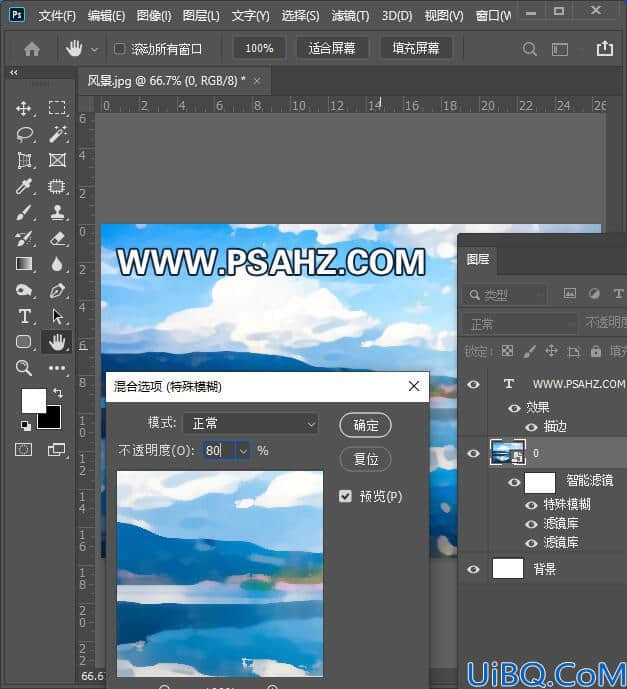Lock transparent pixels in Layers panel
The height and width of the screenshot is (689, 627).
click(x=507, y=351)
